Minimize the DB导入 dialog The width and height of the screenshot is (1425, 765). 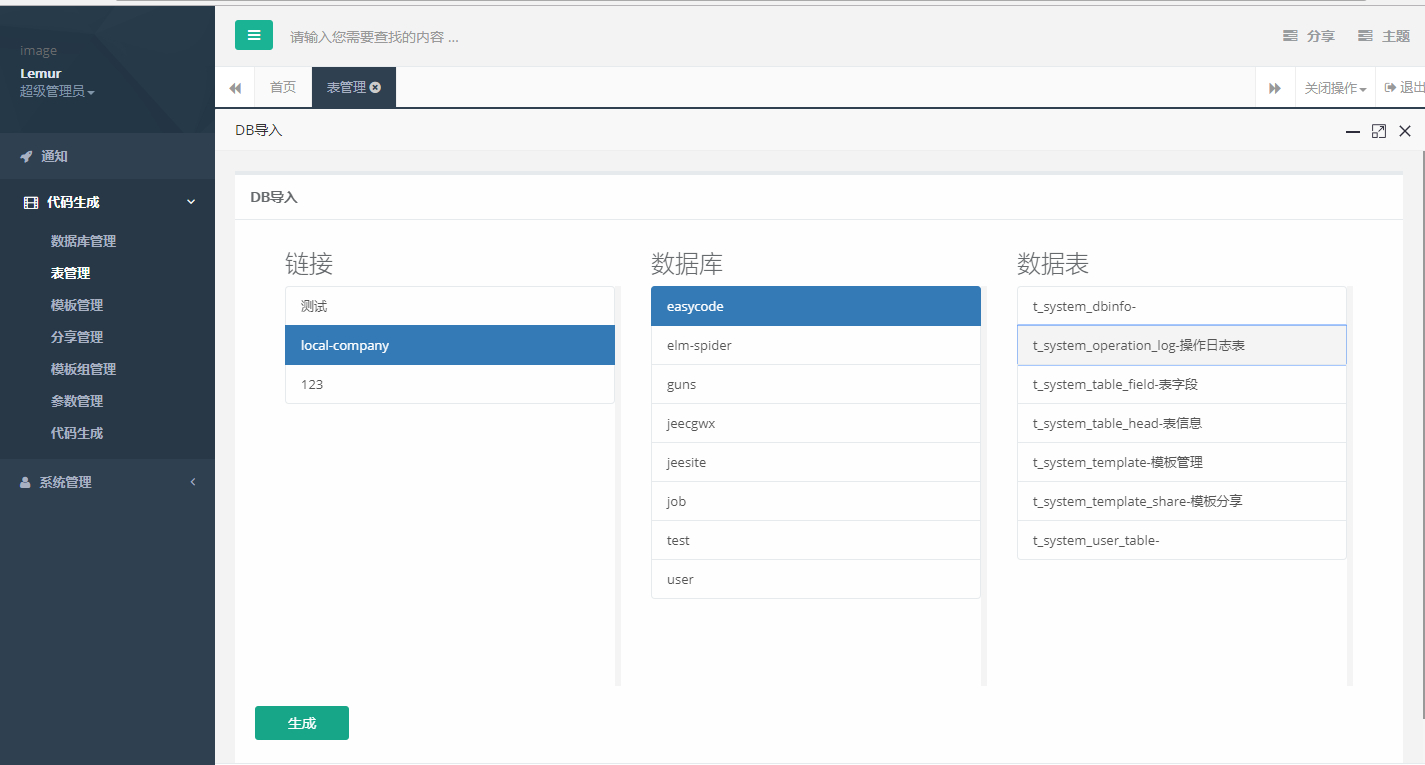pos(1353,131)
